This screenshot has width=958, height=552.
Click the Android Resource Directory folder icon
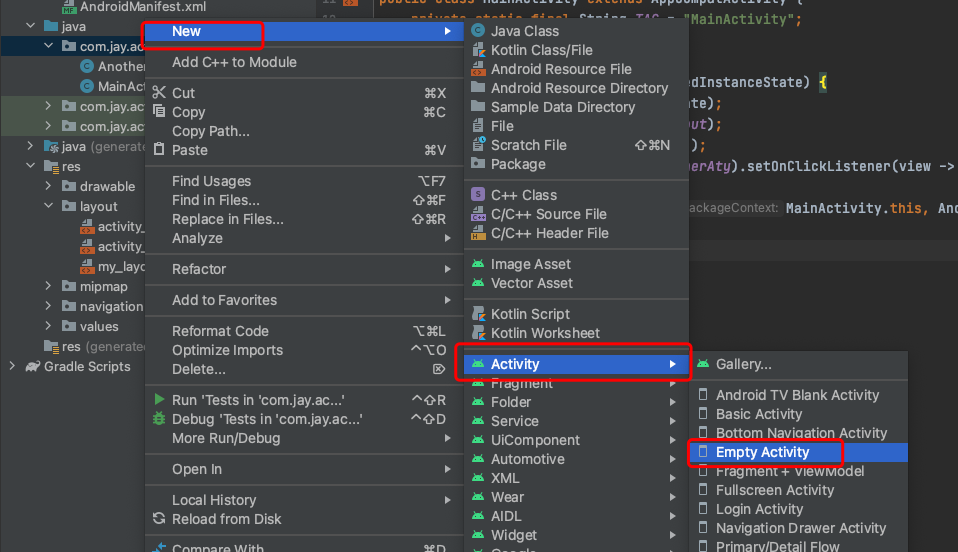478,87
